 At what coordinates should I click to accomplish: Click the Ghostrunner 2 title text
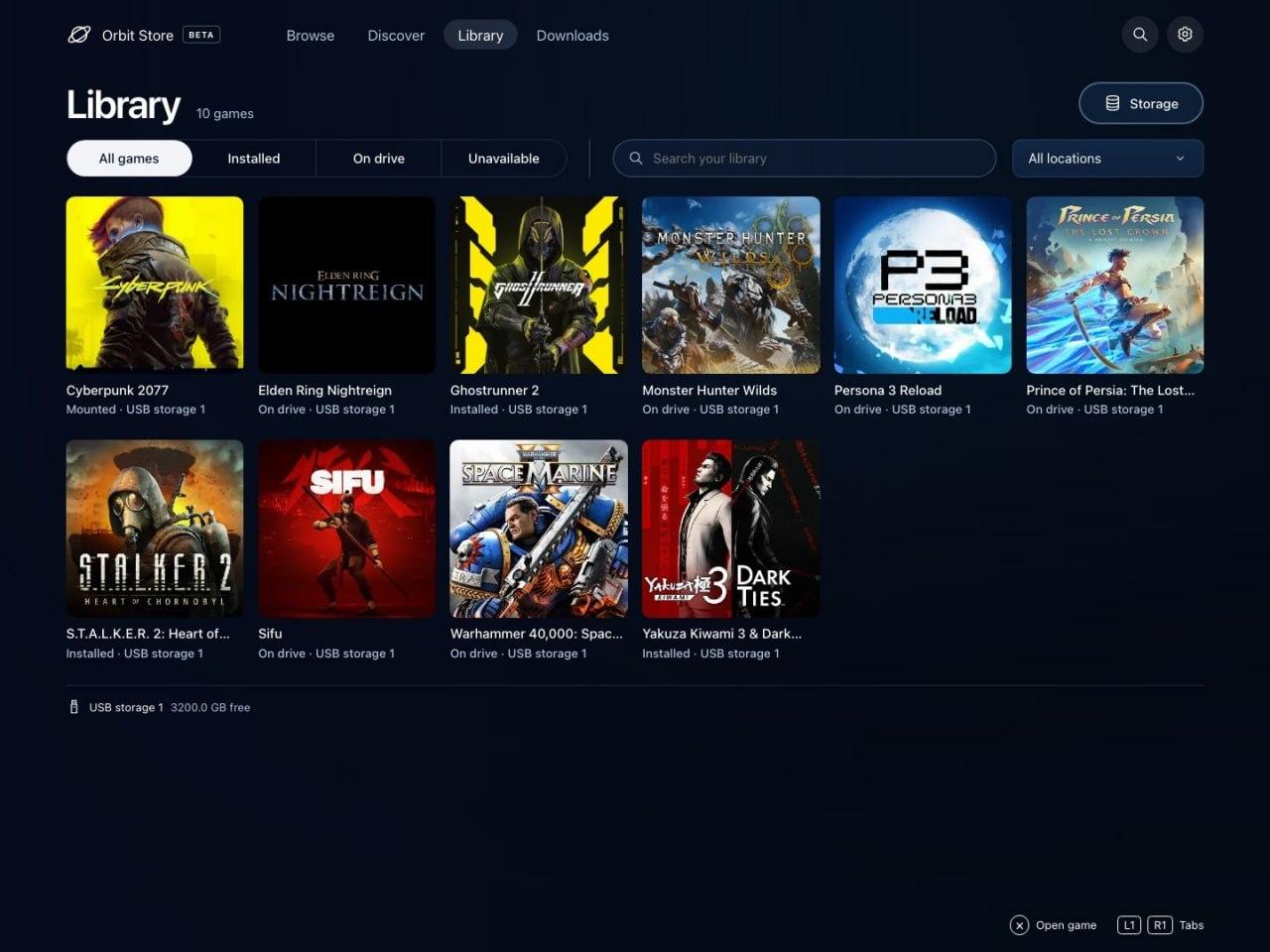[494, 391]
